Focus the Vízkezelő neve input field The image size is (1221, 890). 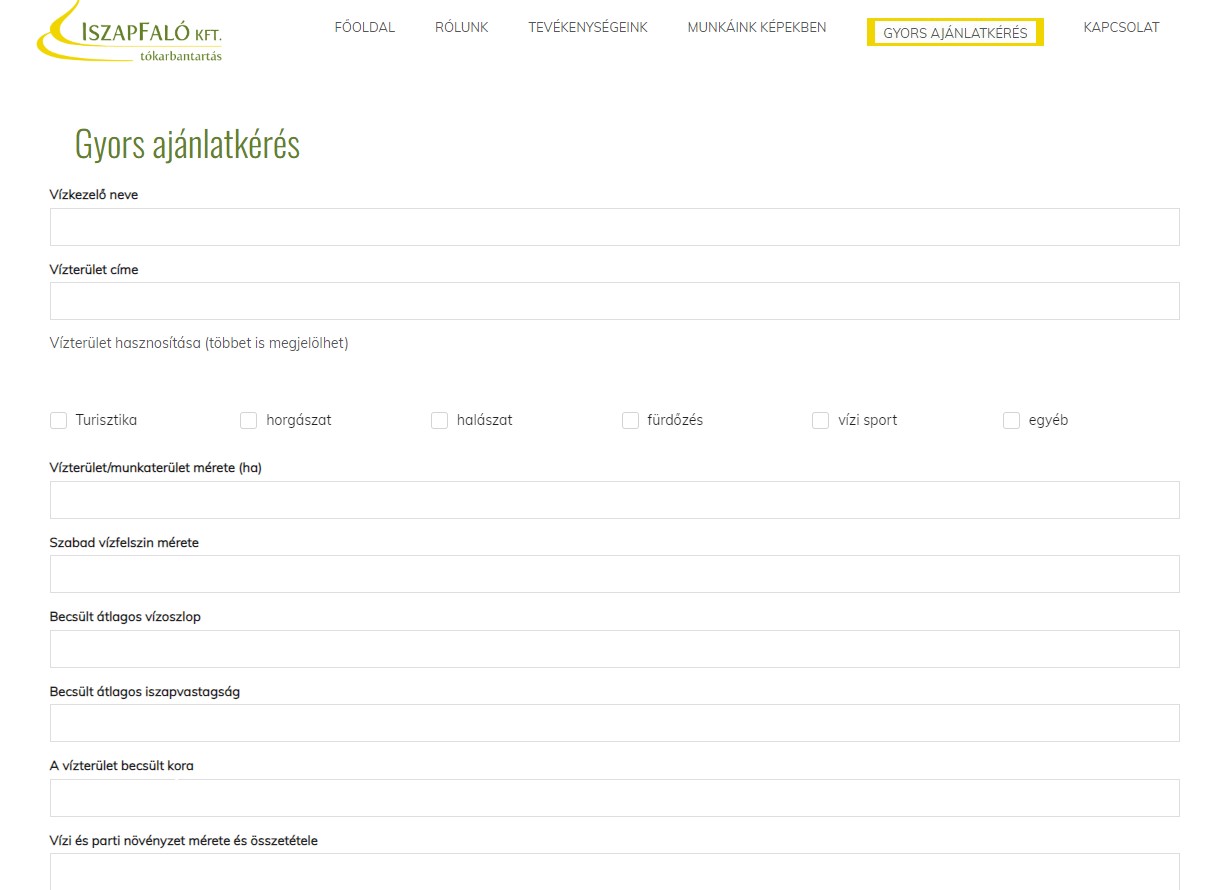click(615, 227)
